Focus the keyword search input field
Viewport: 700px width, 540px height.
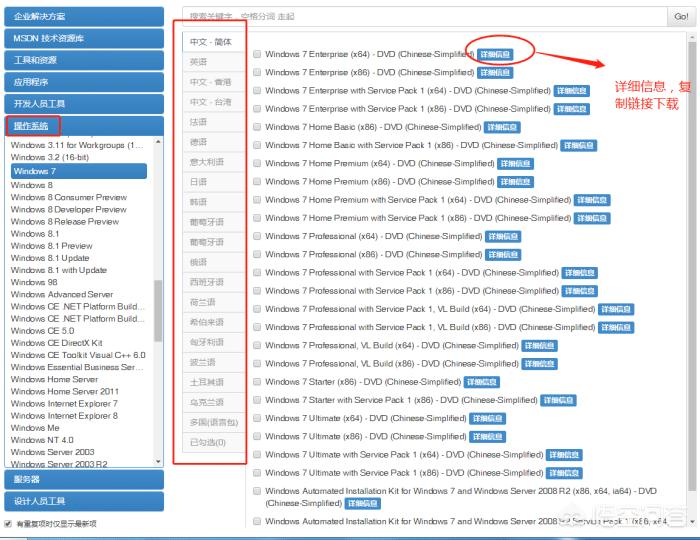click(x=425, y=17)
